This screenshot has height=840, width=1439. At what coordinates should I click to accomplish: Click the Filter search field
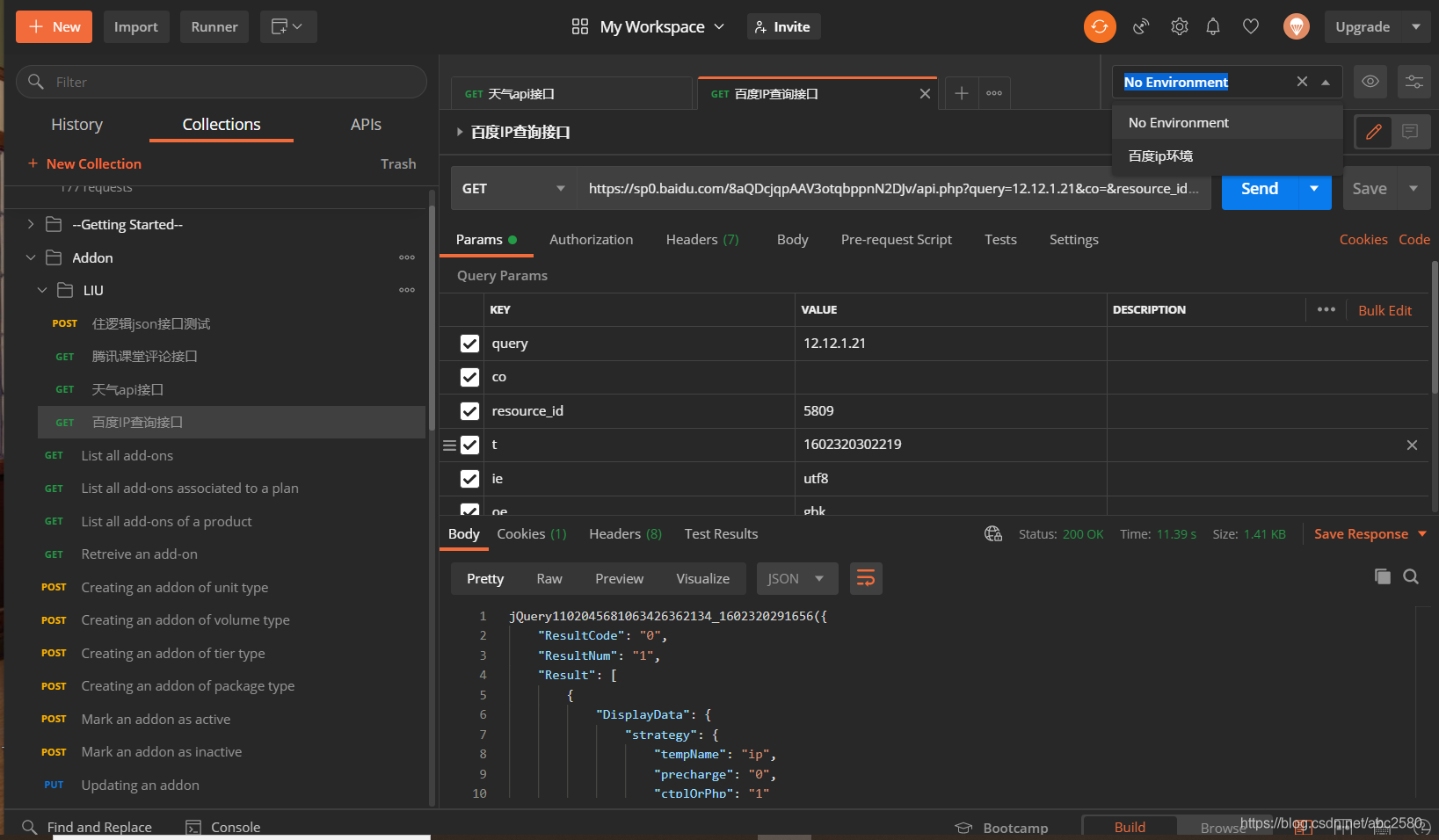pyautogui.click(x=222, y=82)
